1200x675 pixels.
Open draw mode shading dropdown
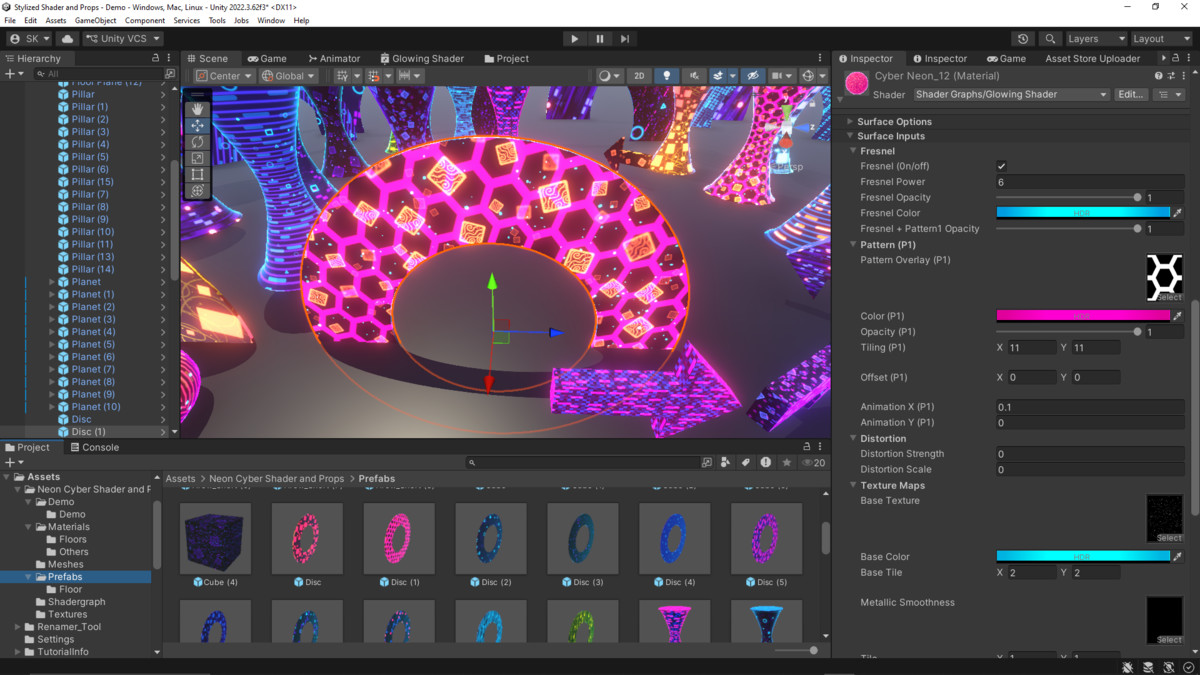pyautogui.click(x=609, y=76)
